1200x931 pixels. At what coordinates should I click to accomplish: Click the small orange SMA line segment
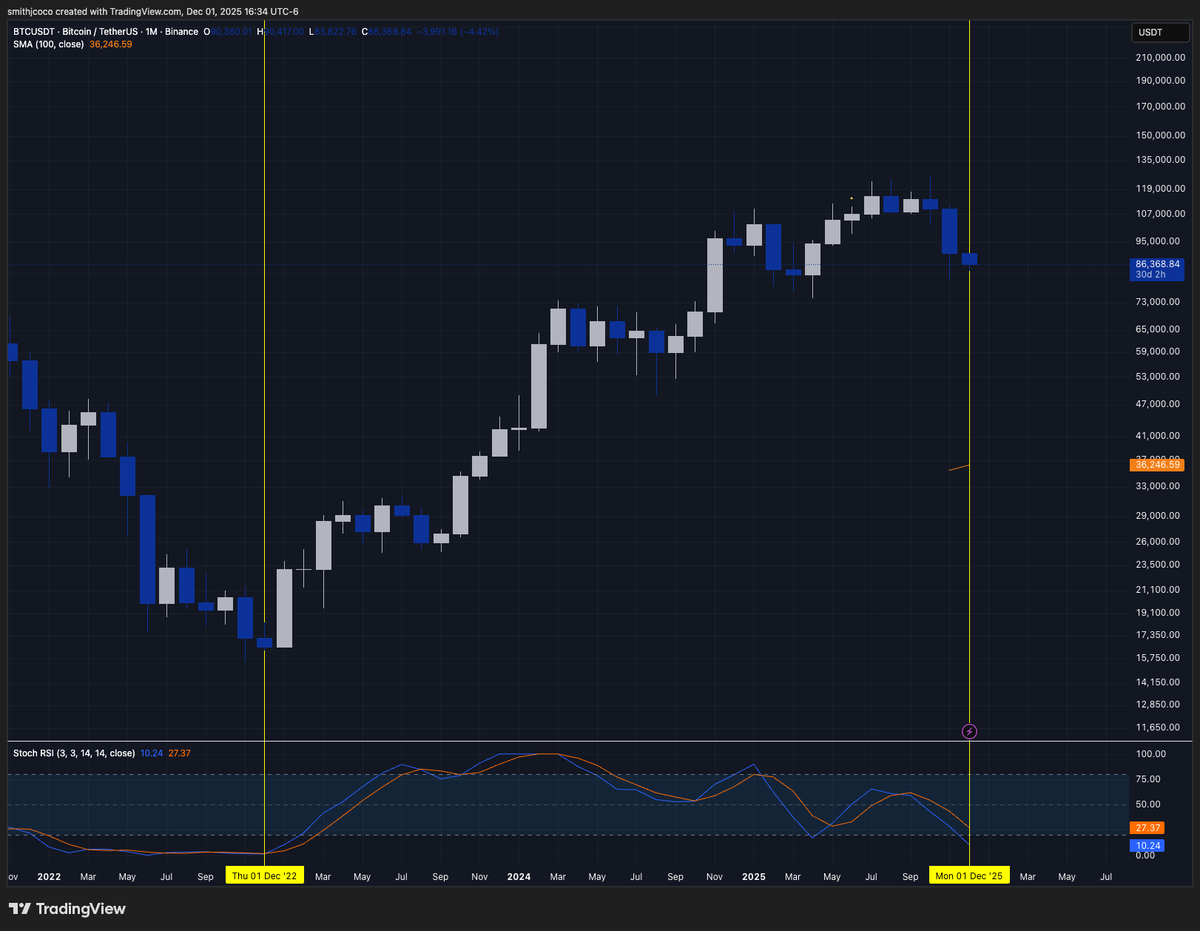click(x=958, y=468)
